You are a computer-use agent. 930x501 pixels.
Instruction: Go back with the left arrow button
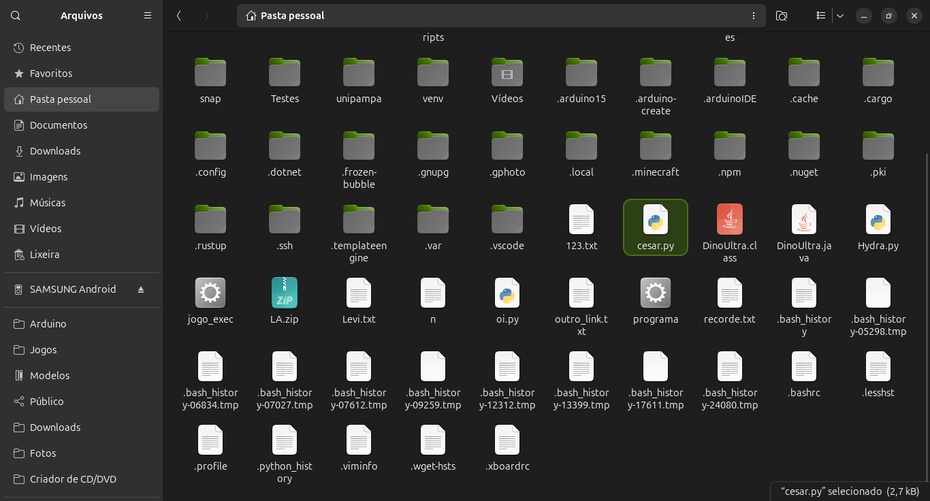179,15
